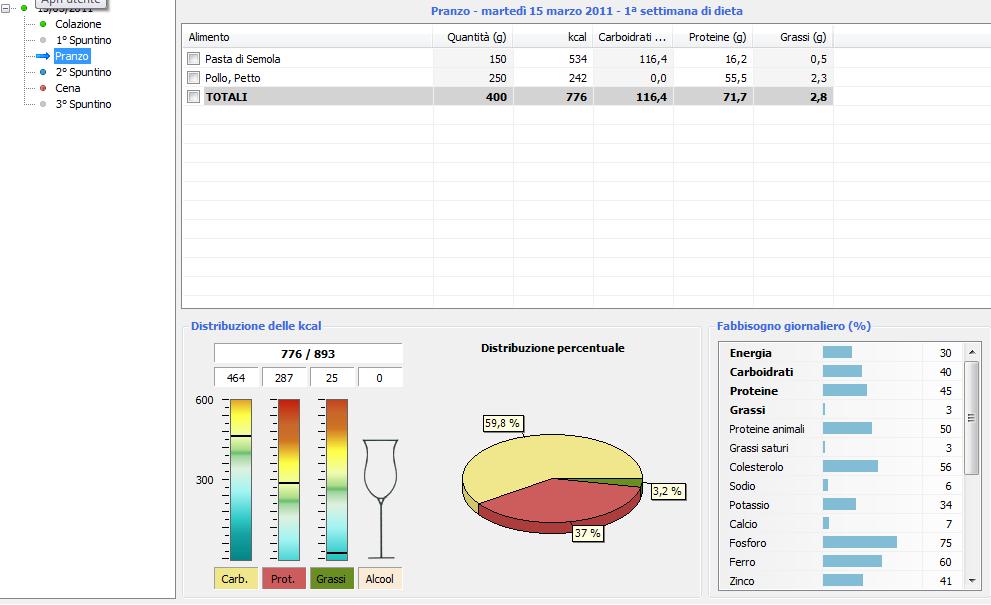Click the 0 alcohol kcal field
Image resolution: width=991 pixels, height=605 pixels.
[379, 378]
